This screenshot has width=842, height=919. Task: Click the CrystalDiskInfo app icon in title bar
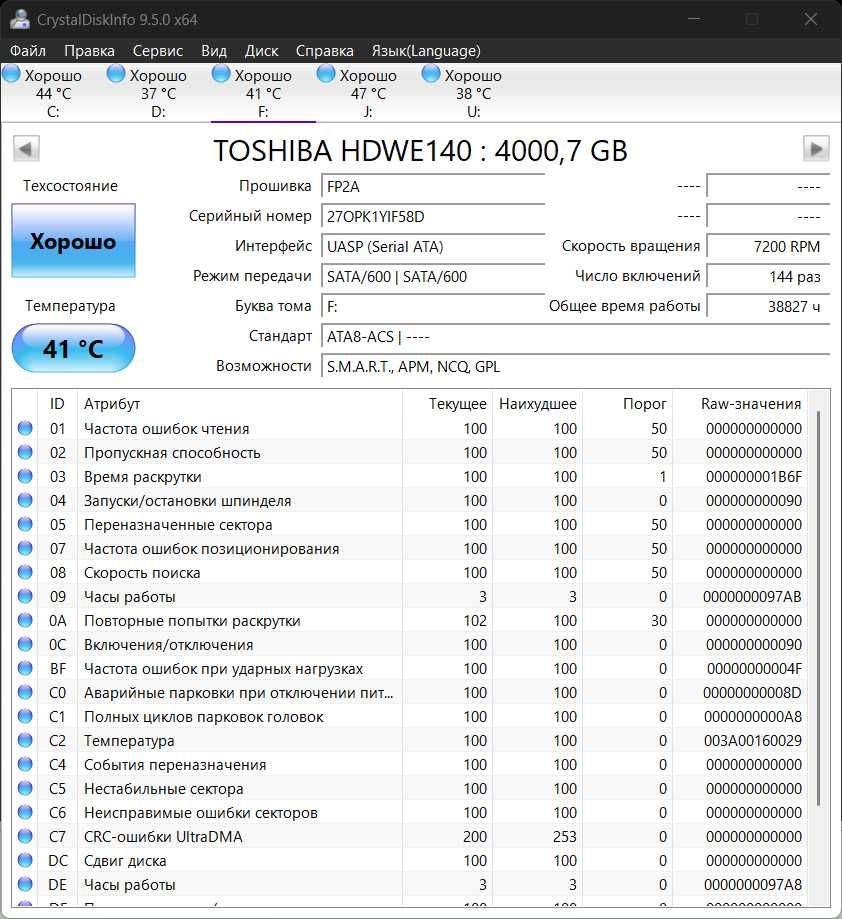point(19,19)
